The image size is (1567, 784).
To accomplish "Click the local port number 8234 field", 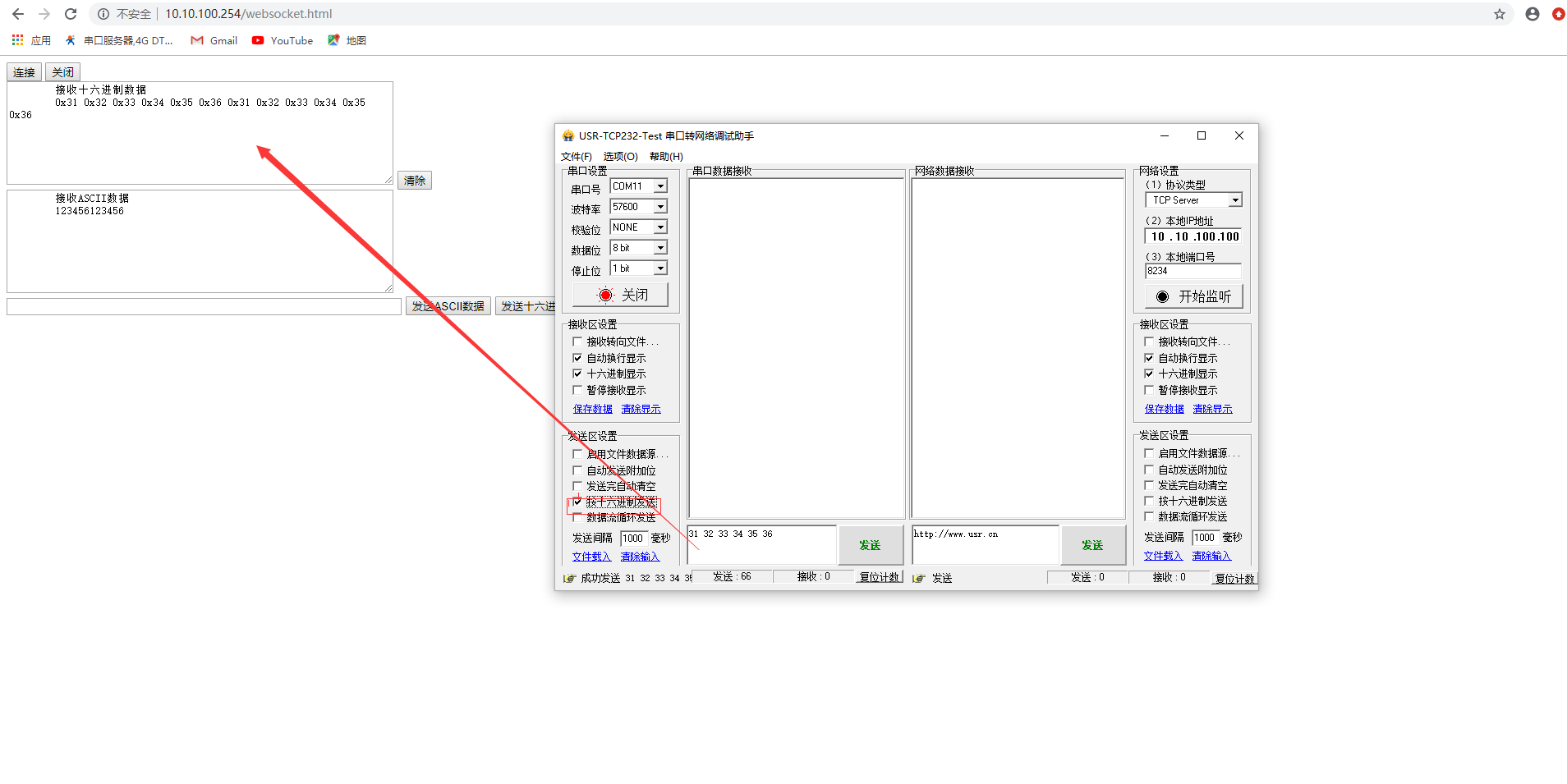I will [1192, 271].
